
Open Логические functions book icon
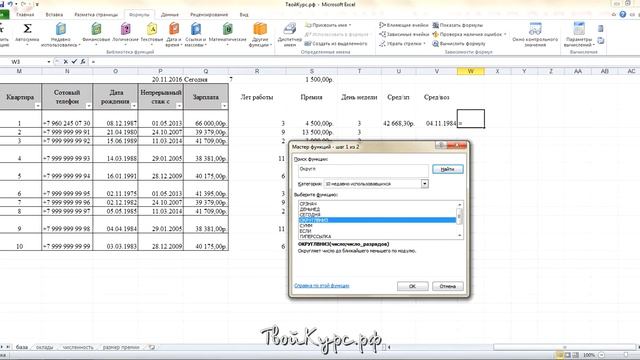126,29
